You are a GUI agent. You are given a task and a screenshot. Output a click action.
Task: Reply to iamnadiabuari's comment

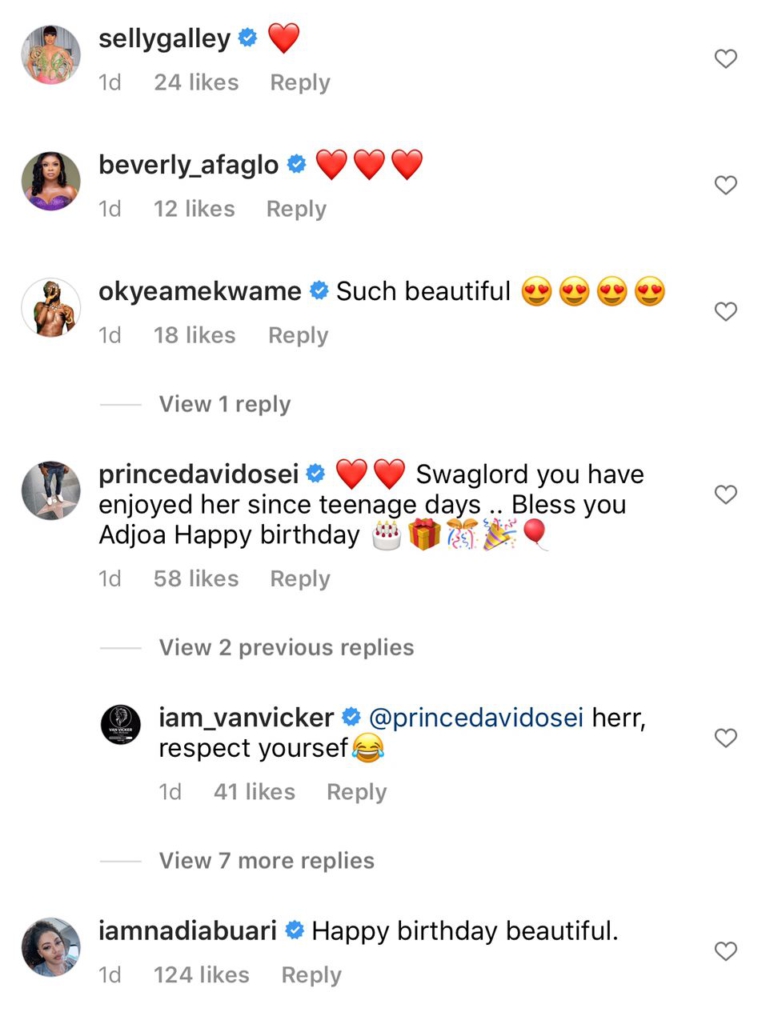click(x=311, y=975)
